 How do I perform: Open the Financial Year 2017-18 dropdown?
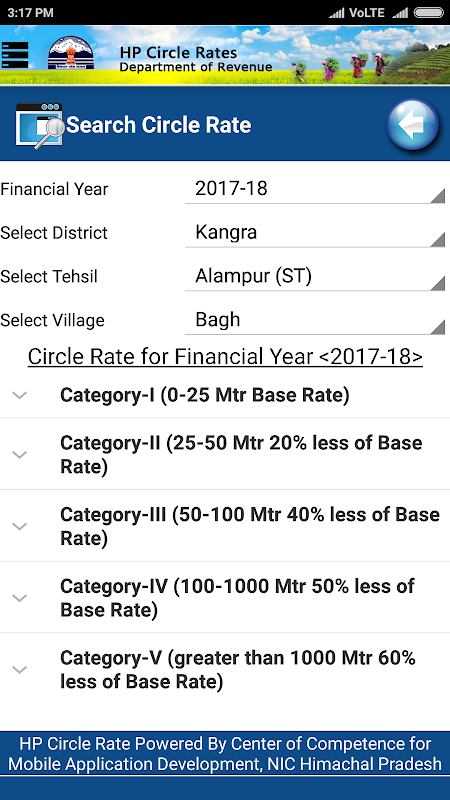click(x=315, y=189)
